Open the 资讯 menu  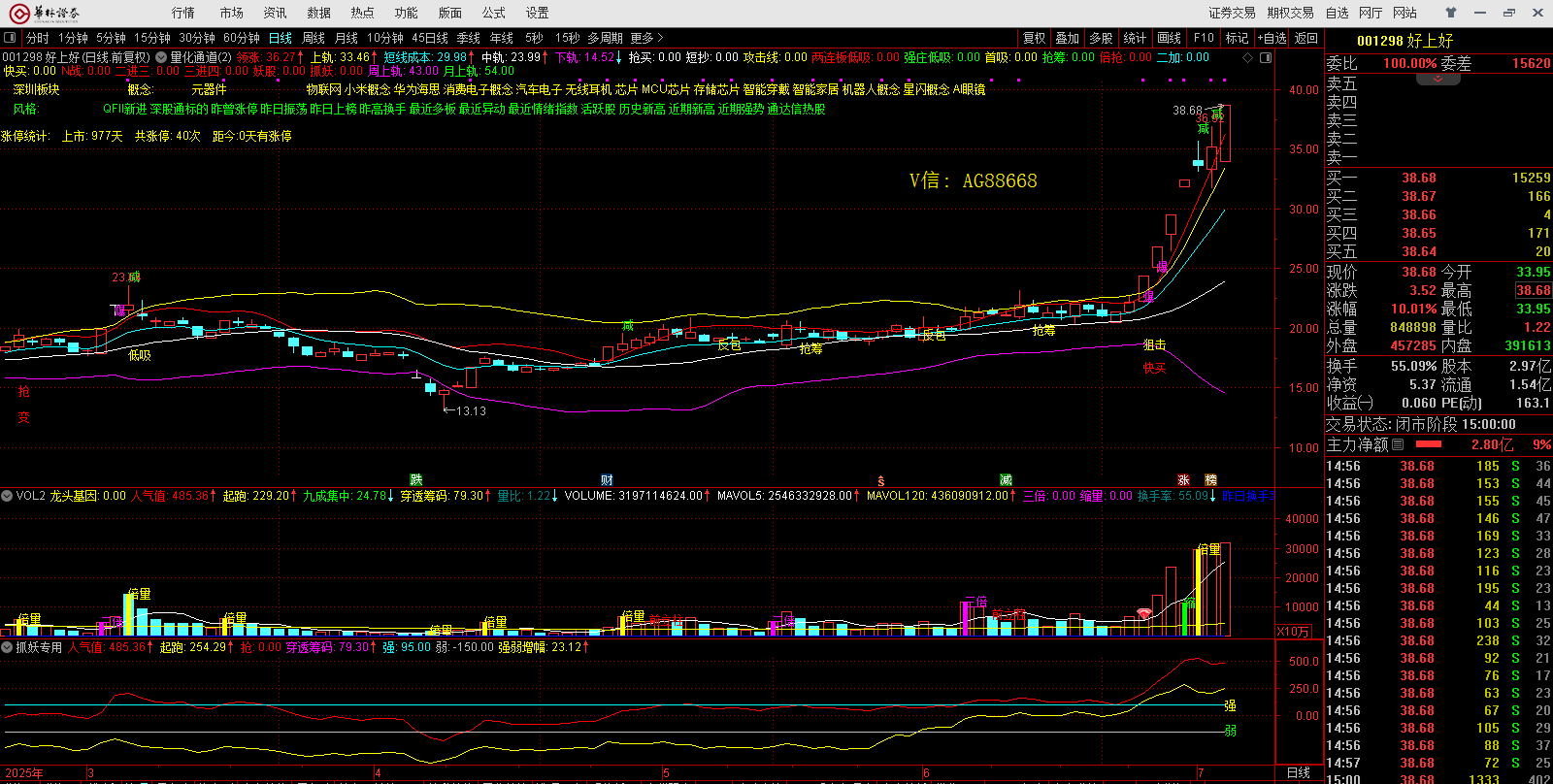(x=275, y=13)
